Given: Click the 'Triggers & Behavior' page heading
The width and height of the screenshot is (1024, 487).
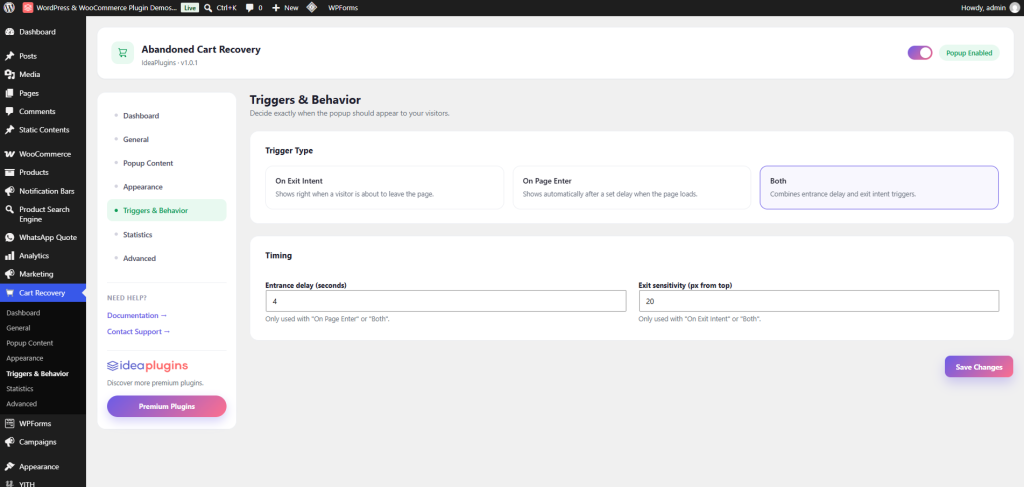Looking at the screenshot, I should click(x=305, y=100).
